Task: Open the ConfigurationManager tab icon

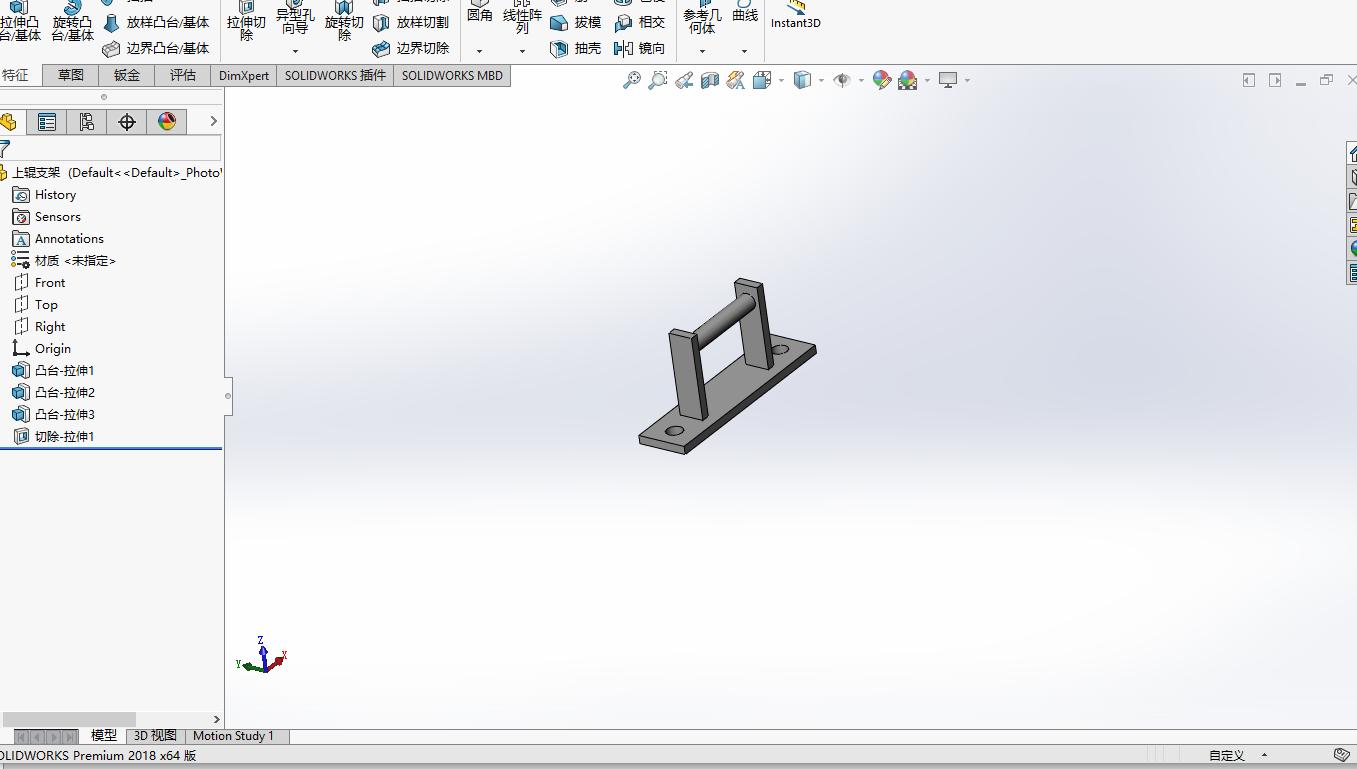Action: (x=87, y=122)
